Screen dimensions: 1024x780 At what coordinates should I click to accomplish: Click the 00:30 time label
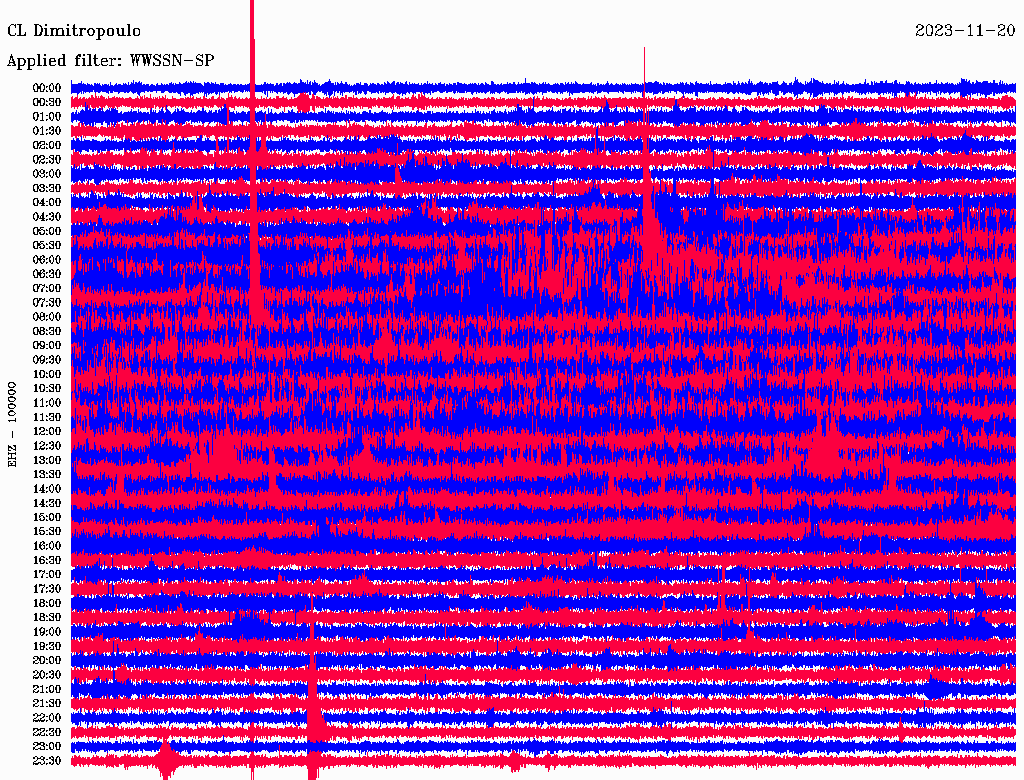47,102
